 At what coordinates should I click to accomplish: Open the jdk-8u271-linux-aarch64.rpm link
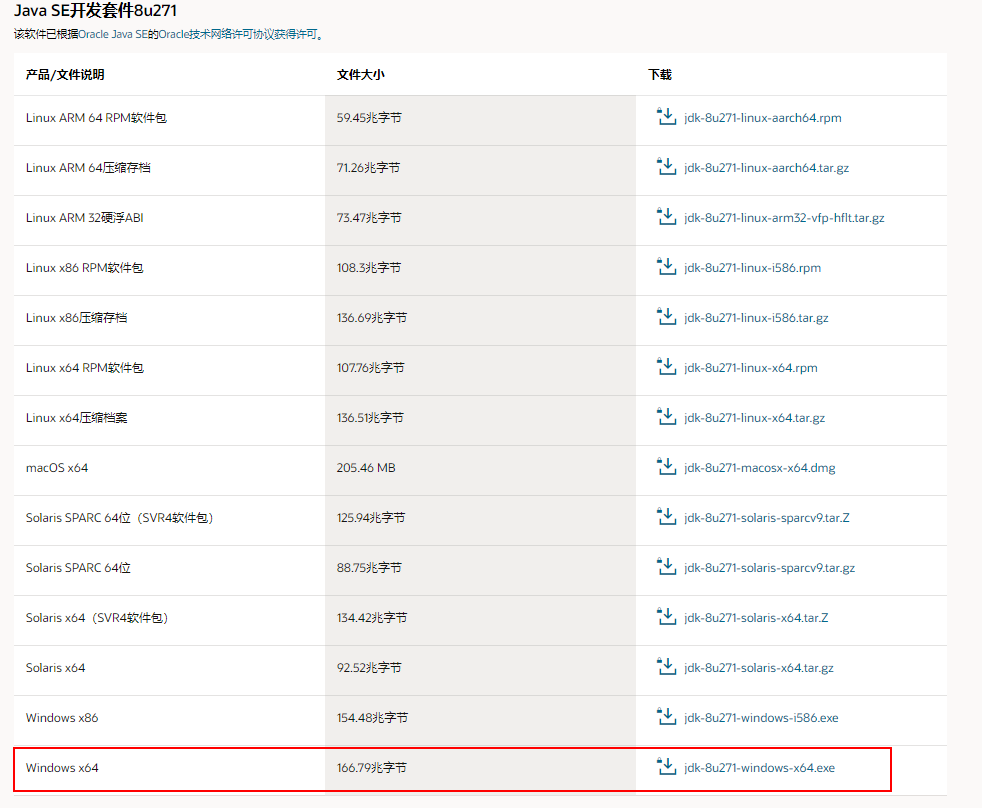pos(763,118)
